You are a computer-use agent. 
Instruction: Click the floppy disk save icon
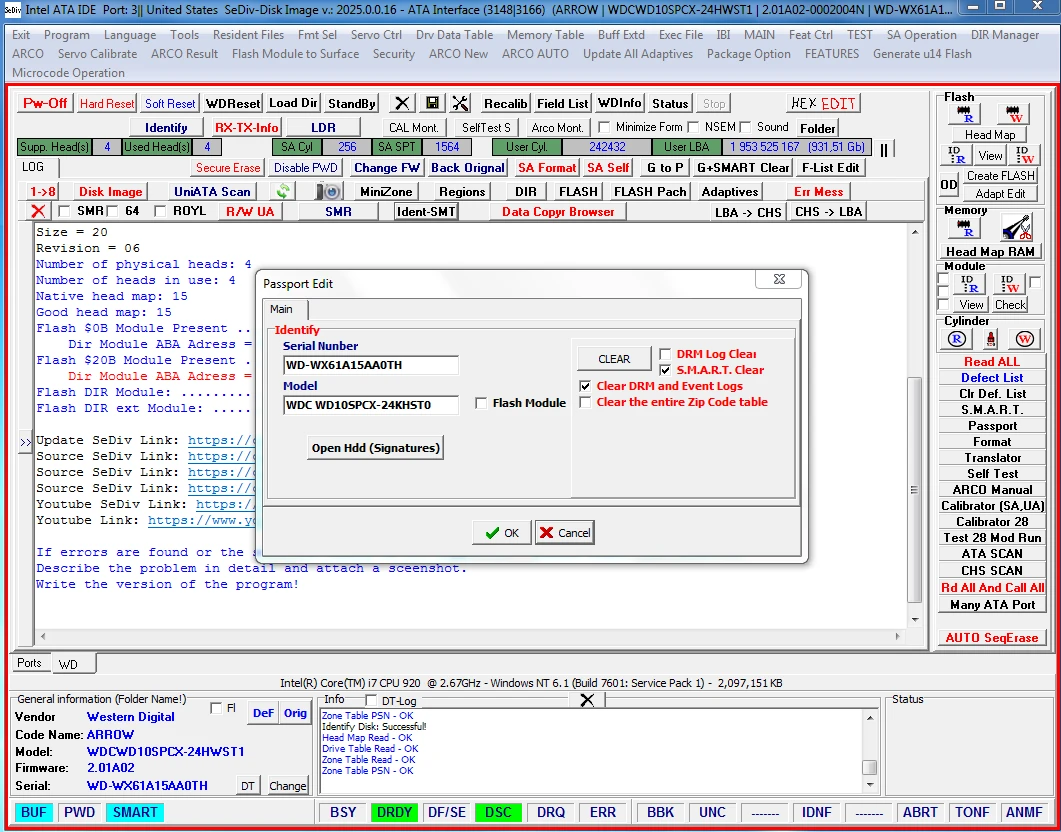pyautogui.click(x=431, y=103)
